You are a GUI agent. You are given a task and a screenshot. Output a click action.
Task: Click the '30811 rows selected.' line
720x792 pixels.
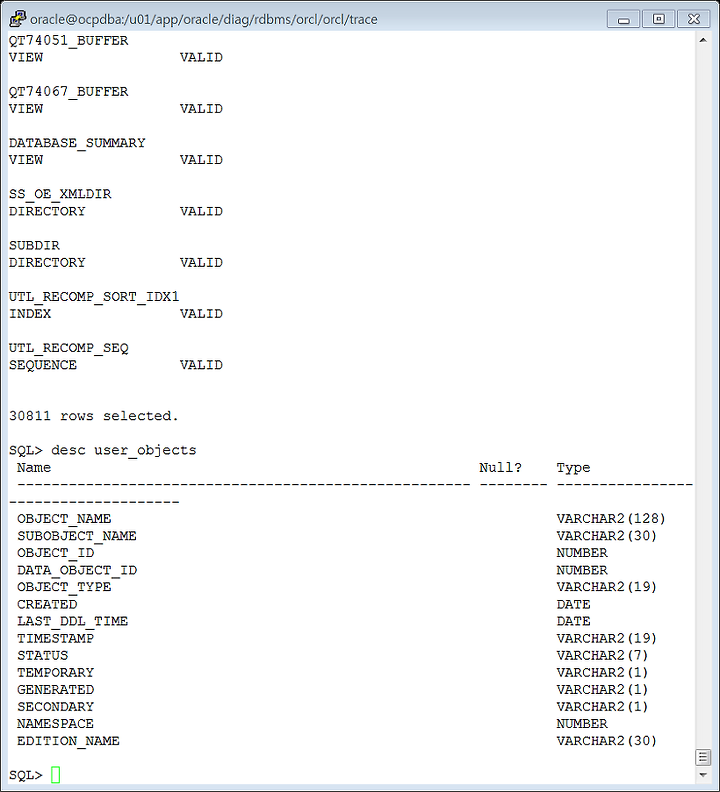[93, 416]
